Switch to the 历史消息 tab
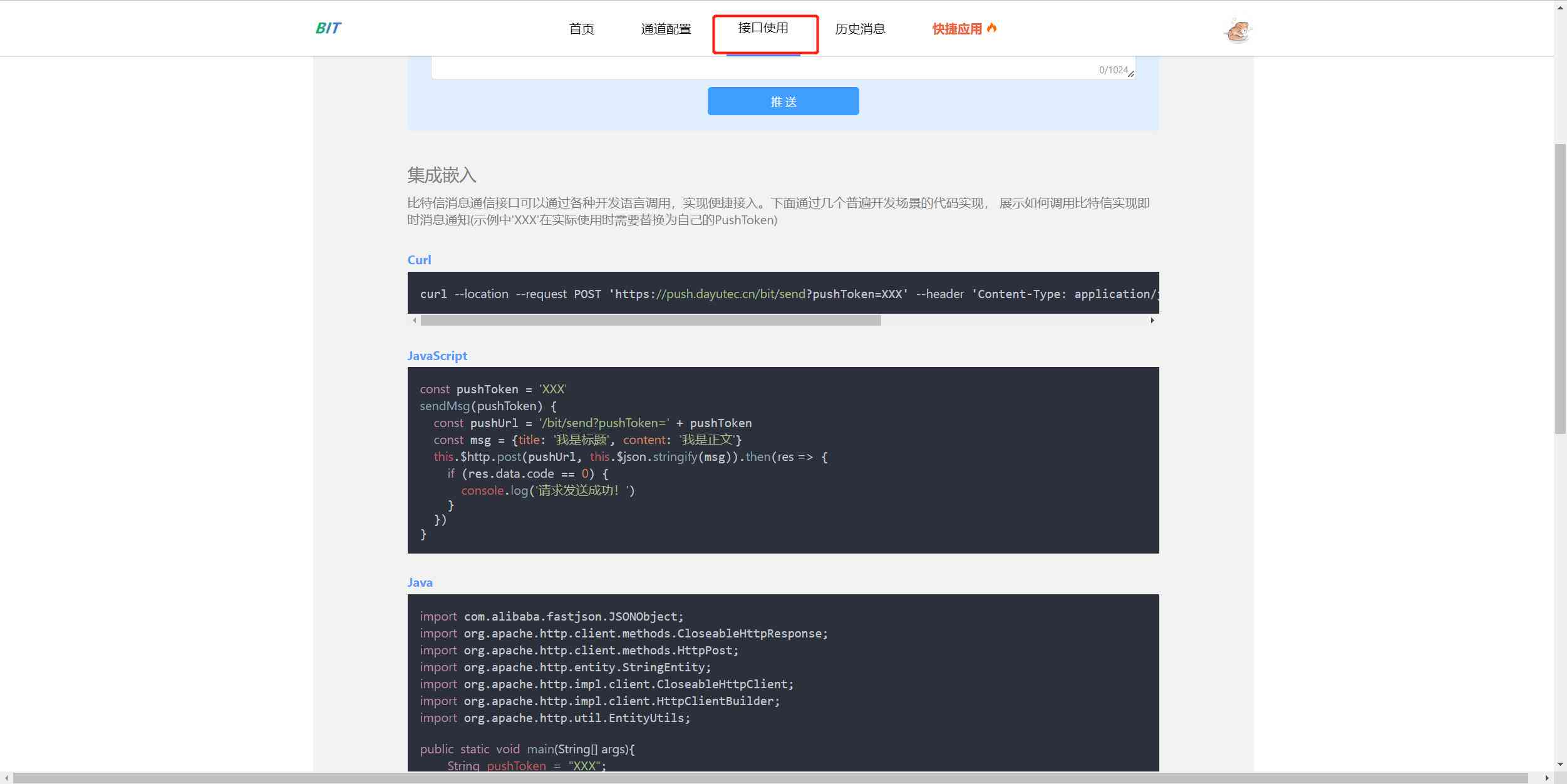This screenshot has width=1567, height=784. (860, 29)
